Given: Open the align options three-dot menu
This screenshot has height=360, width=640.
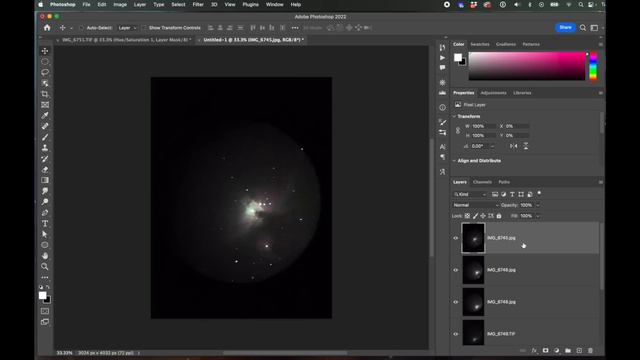Looking at the screenshot, I should [295, 28].
